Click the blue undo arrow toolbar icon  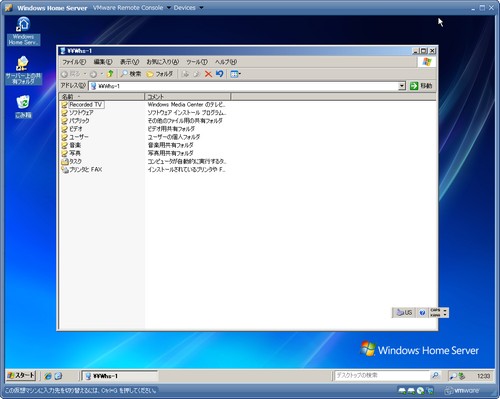point(219,74)
